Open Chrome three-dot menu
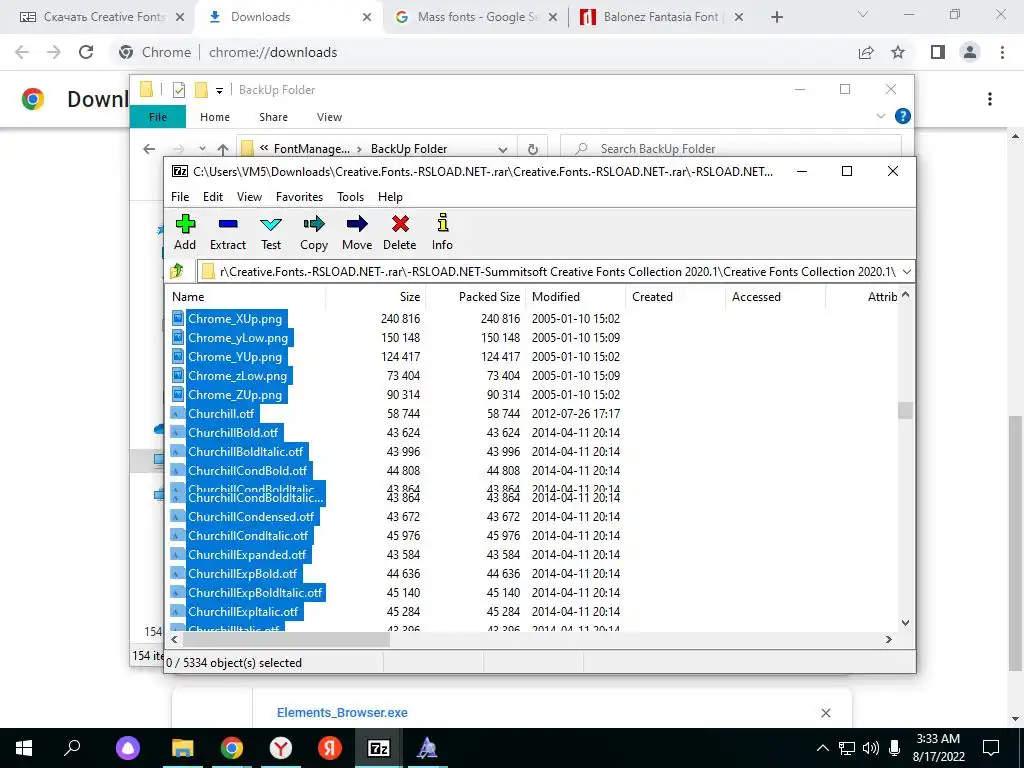1024x768 pixels. pos(1002,52)
